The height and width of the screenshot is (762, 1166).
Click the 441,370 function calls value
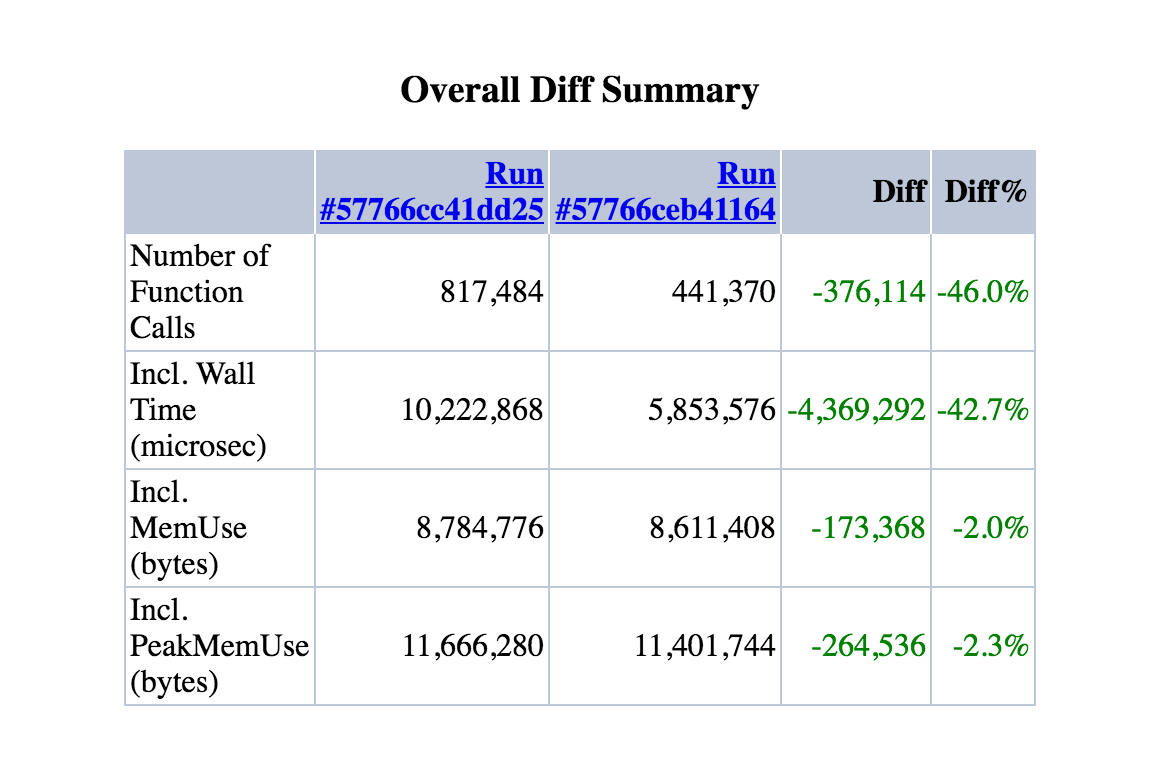[724, 292]
